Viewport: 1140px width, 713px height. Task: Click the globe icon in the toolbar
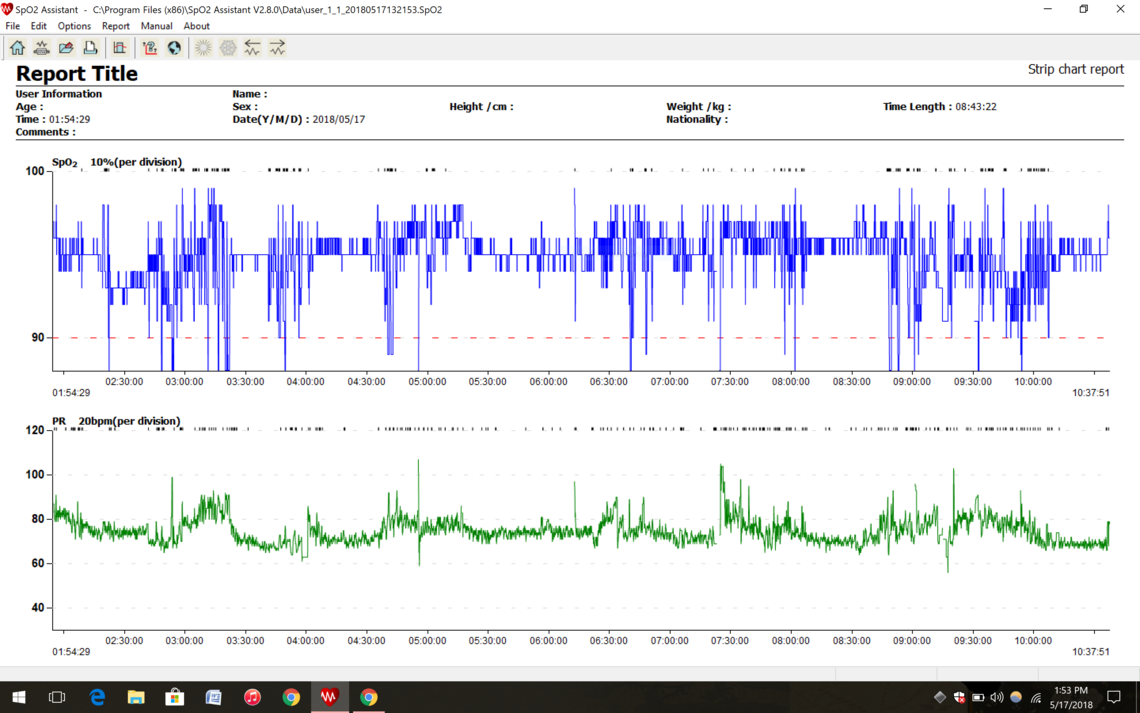(174, 48)
